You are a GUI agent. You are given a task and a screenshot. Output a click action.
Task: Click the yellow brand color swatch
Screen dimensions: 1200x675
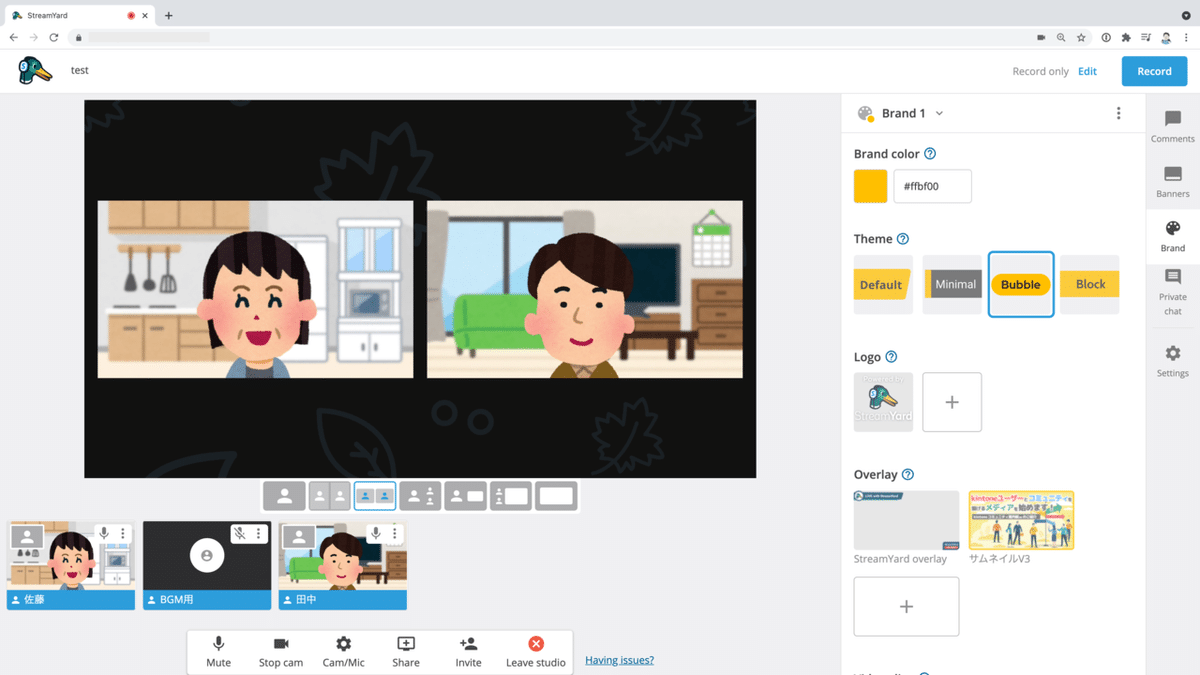coord(870,186)
